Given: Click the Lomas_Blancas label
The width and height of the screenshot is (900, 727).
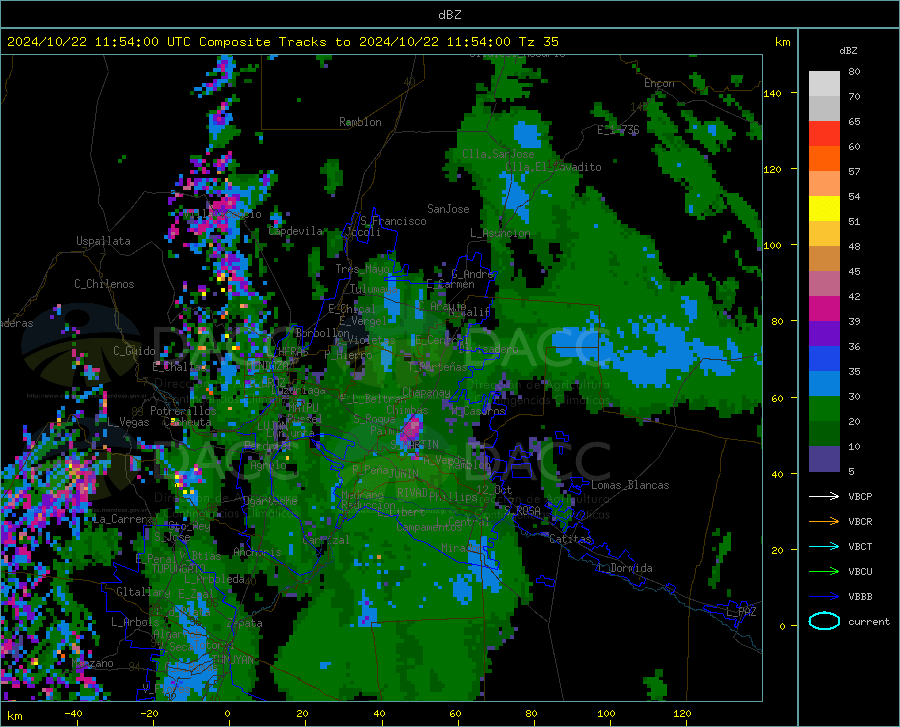Looking at the screenshot, I should [630, 485].
